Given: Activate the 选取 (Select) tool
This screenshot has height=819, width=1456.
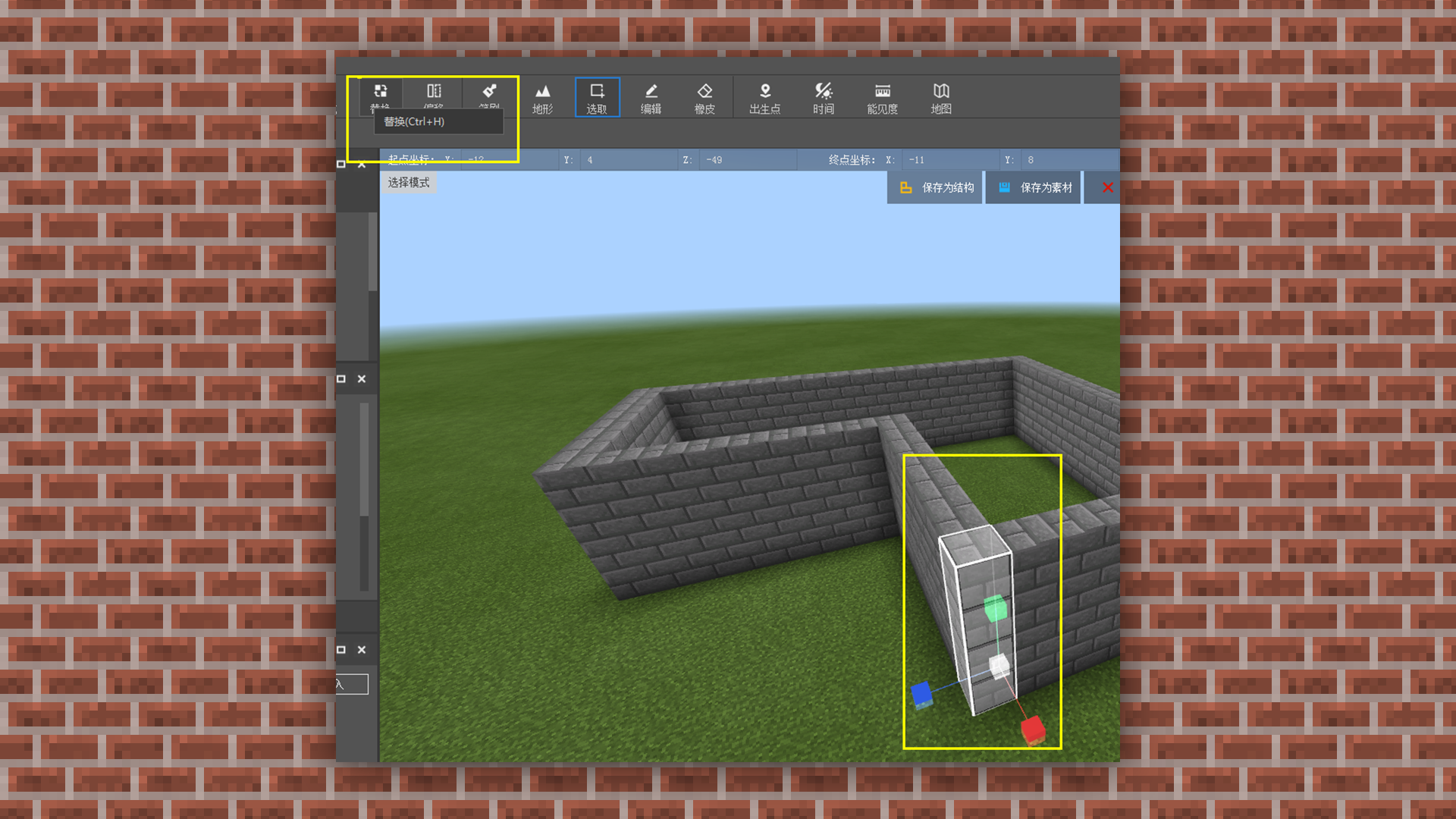Looking at the screenshot, I should pos(597,98).
